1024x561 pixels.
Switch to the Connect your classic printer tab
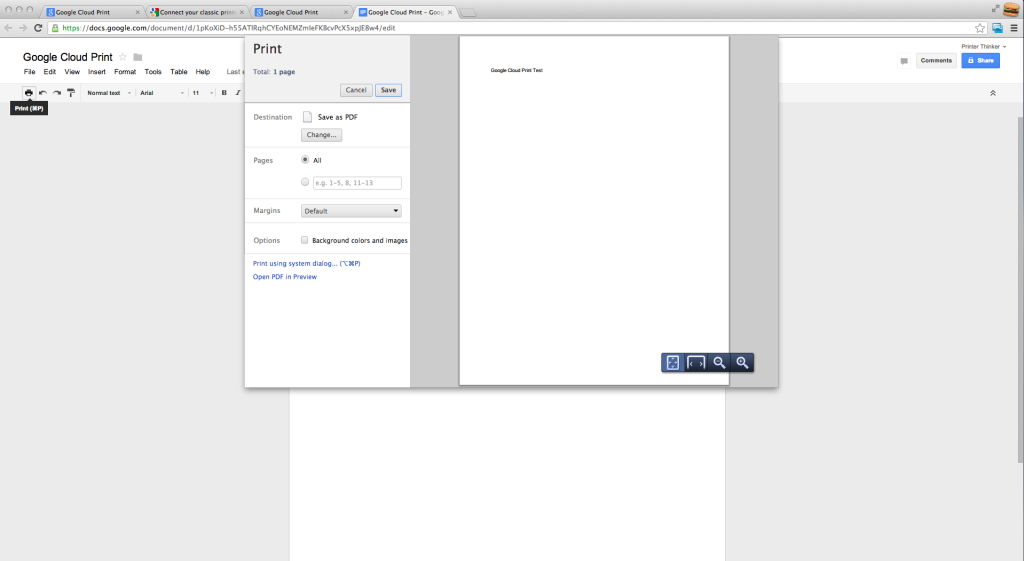click(198, 12)
